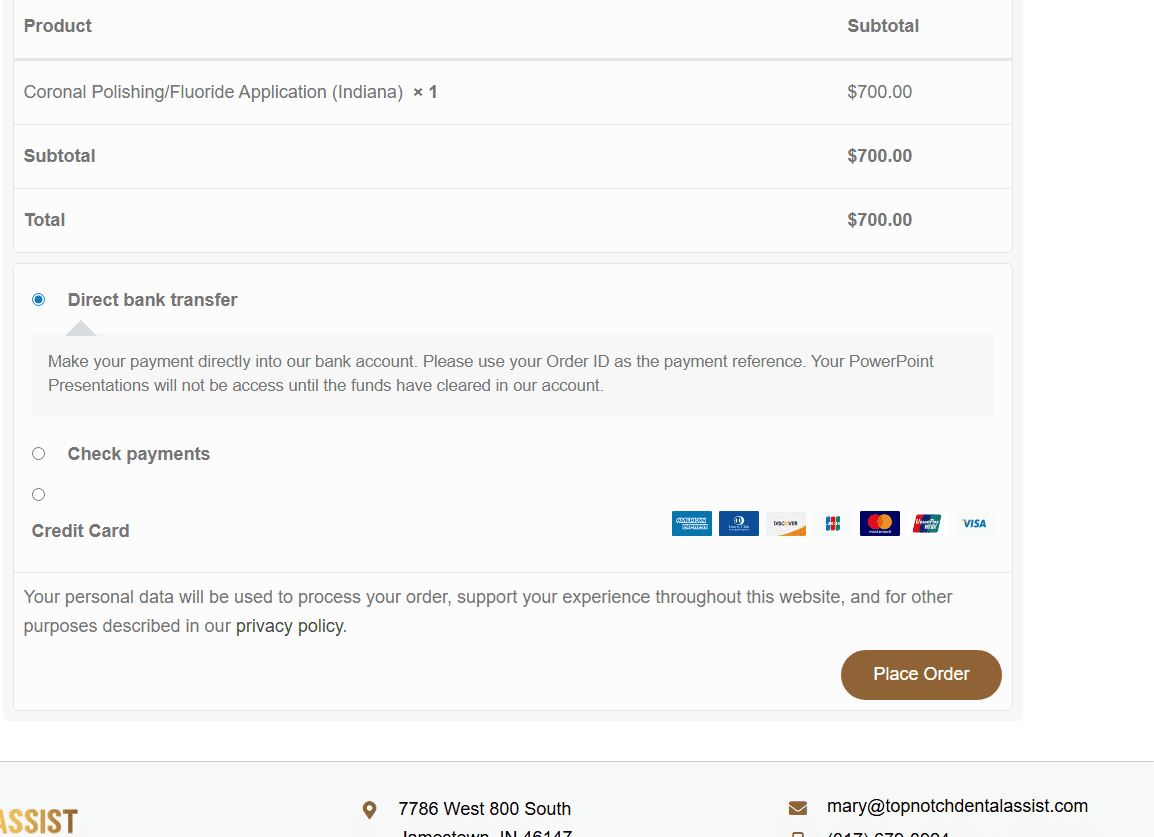Click mary@topnotchdentalassist.com email link

957,806
